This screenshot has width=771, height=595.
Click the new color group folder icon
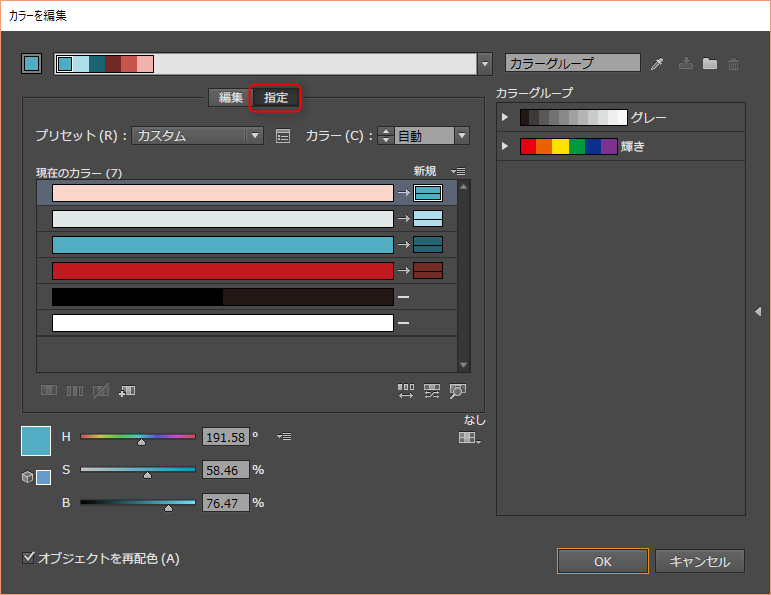point(710,64)
